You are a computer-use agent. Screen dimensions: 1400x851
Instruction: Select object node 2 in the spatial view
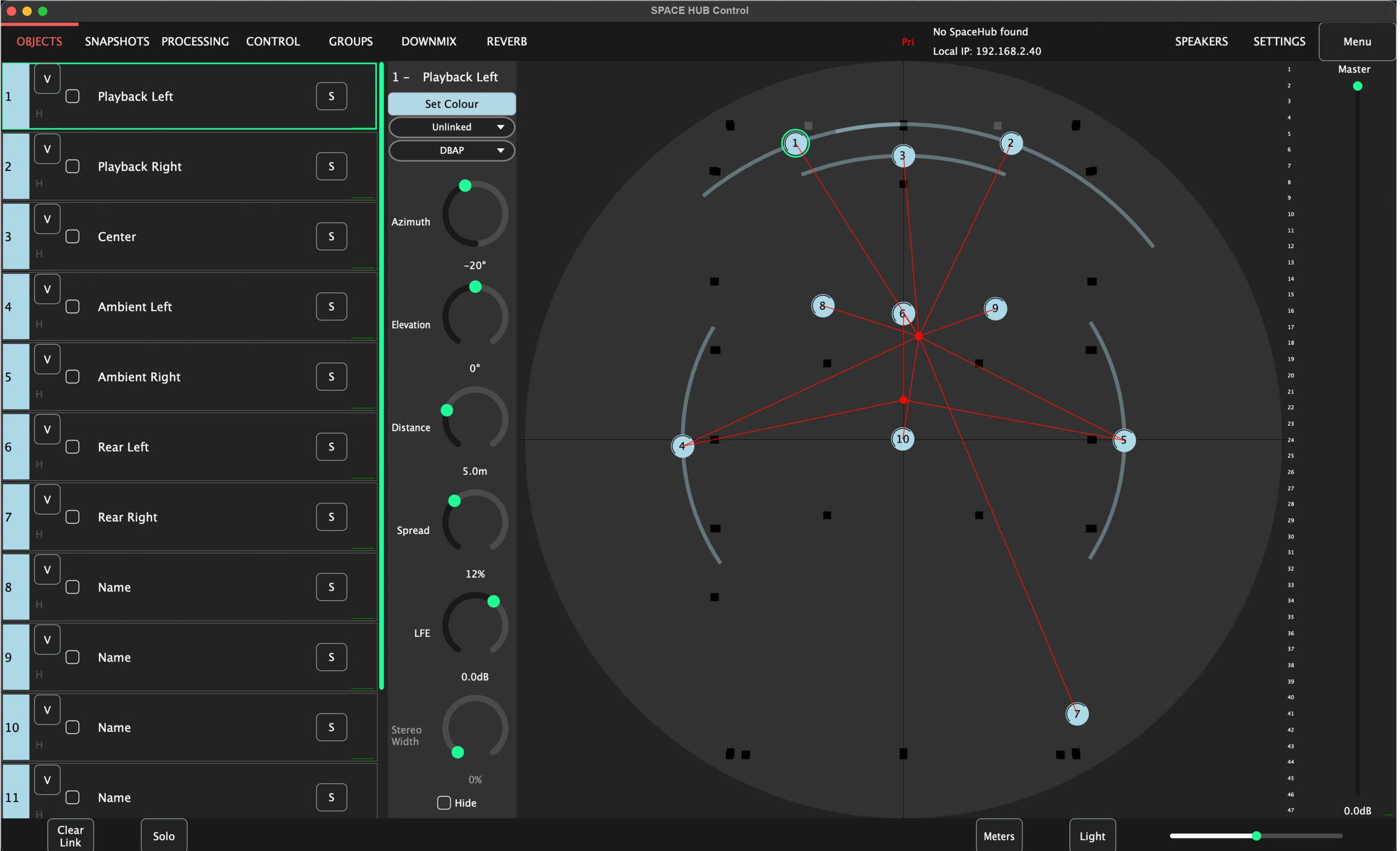click(1011, 143)
